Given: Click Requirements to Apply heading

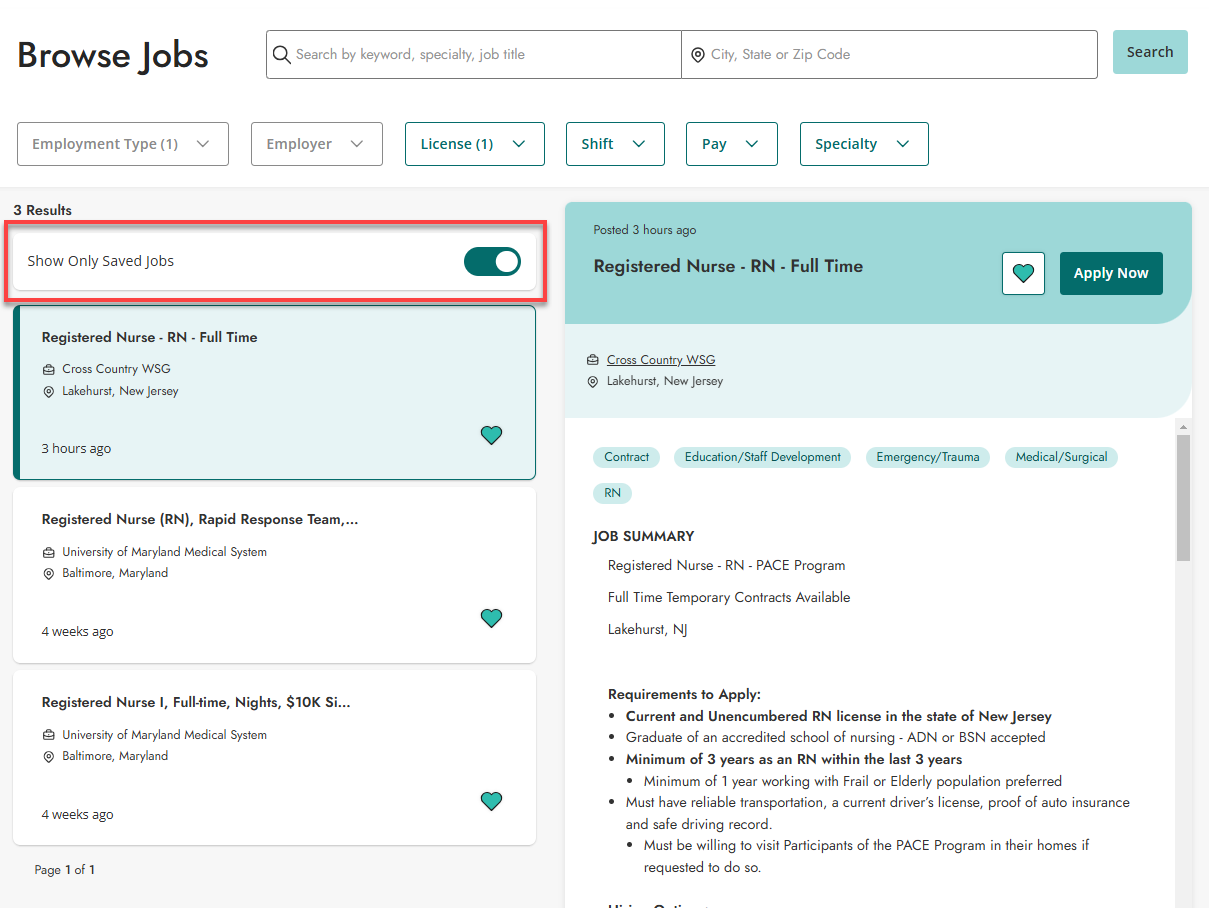Looking at the screenshot, I should pos(684,694).
